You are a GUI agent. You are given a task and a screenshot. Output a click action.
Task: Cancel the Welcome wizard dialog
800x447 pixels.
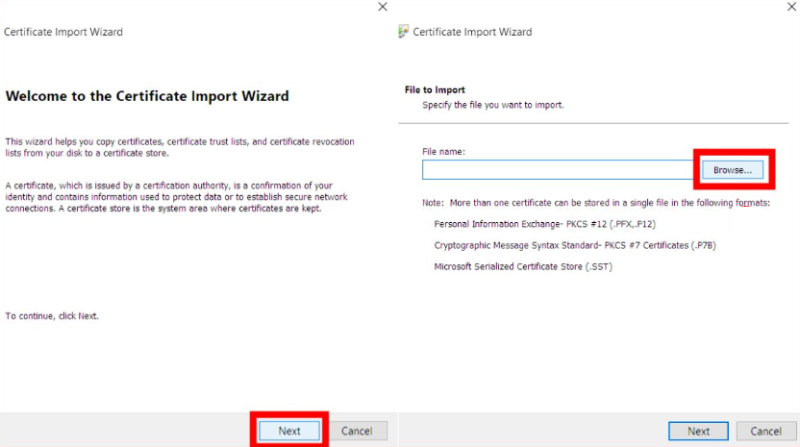tap(357, 431)
